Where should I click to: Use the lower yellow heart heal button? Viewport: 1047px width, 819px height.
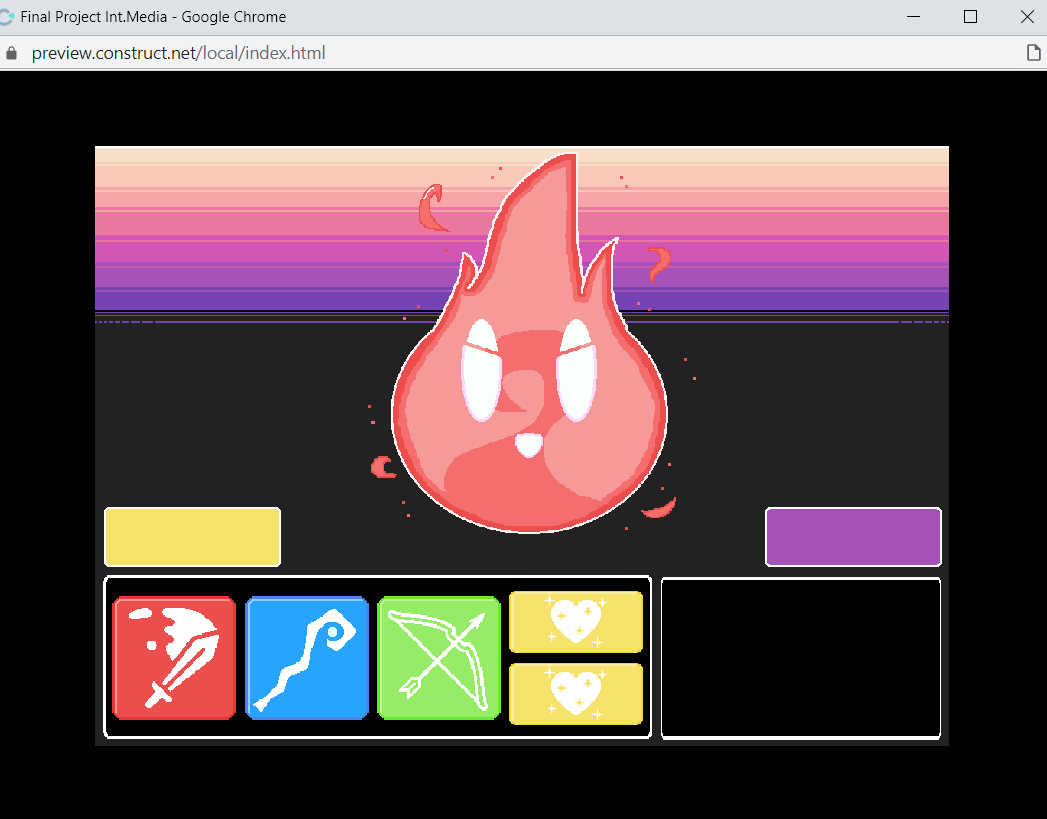pos(576,694)
